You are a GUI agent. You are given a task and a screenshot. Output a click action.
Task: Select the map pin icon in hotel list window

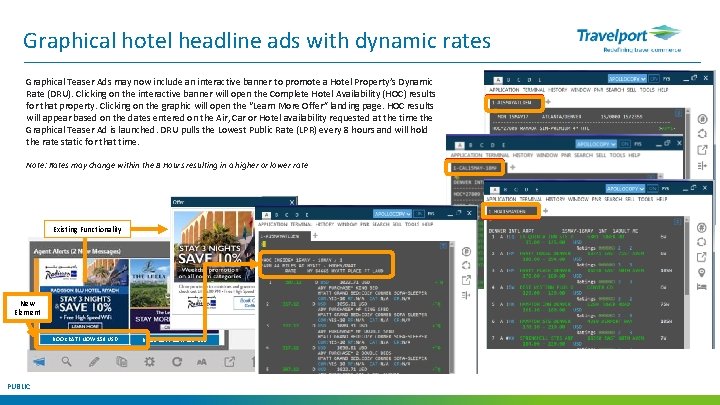coord(702,272)
